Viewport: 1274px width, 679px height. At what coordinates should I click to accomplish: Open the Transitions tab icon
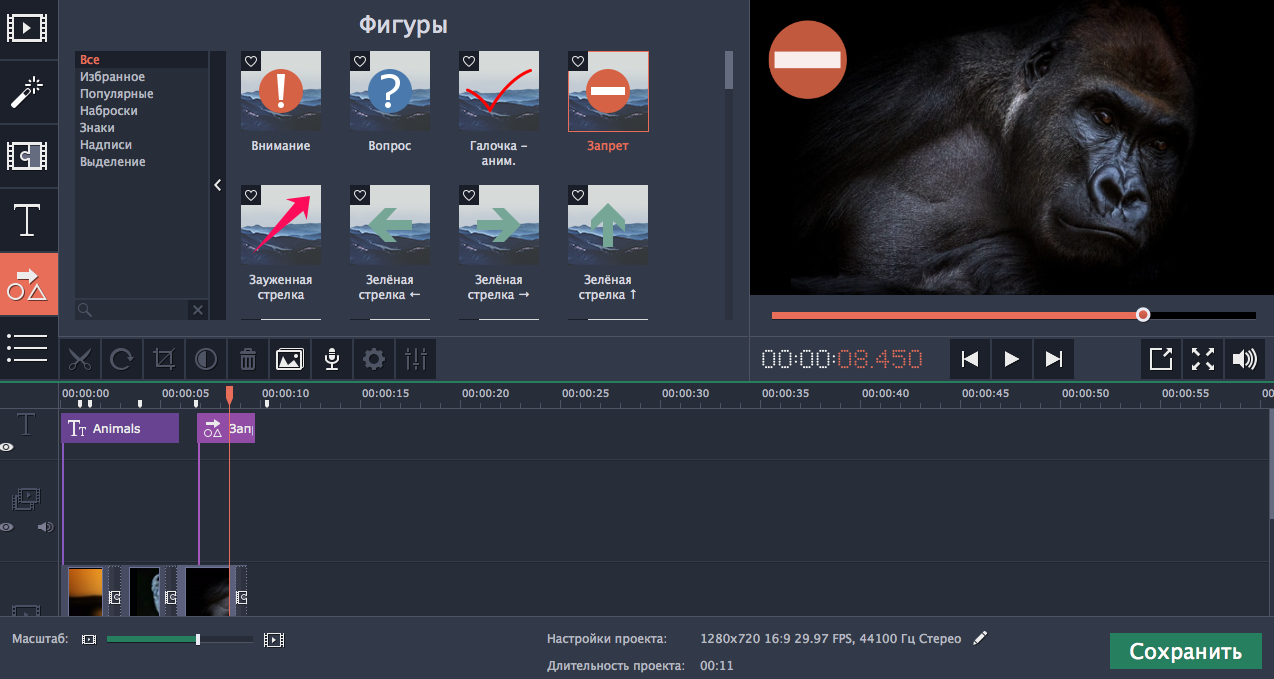click(x=27, y=156)
